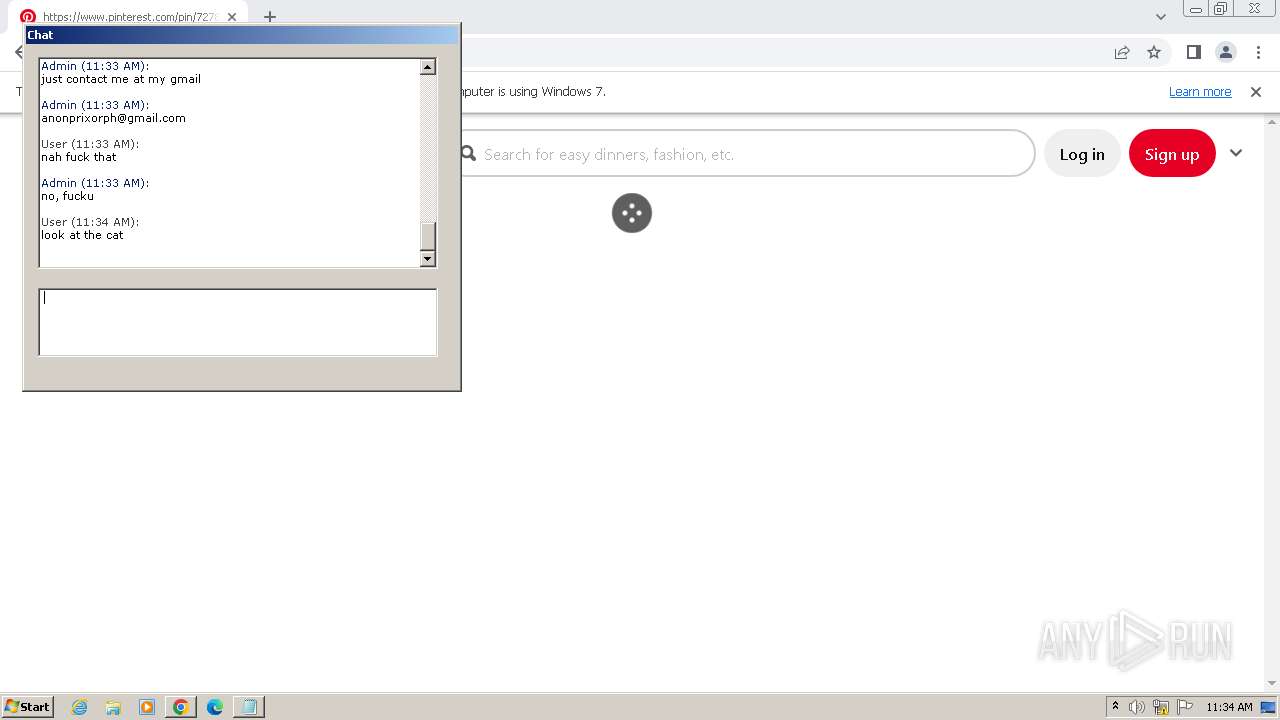Click the "no, fucku" chat message
Image resolution: width=1280 pixels, height=720 pixels.
pyautogui.click(x=67, y=196)
